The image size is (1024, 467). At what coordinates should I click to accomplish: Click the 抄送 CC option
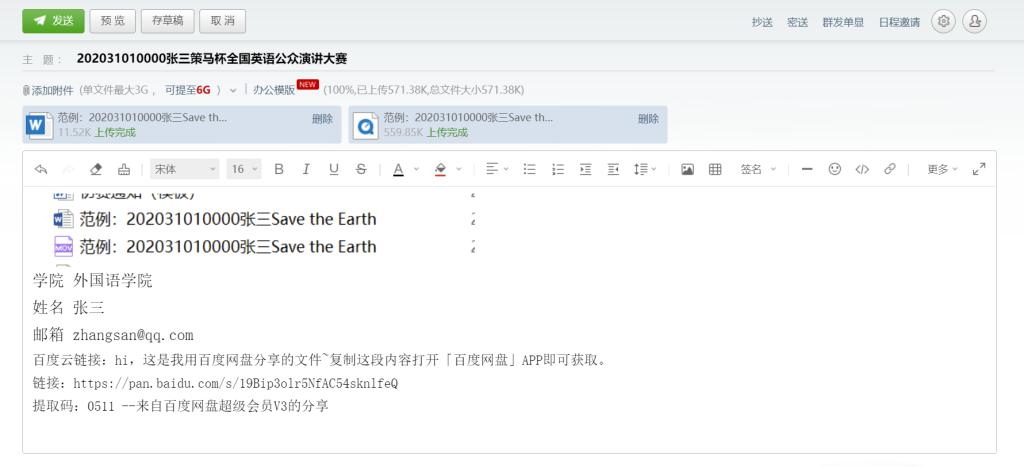click(x=762, y=22)
